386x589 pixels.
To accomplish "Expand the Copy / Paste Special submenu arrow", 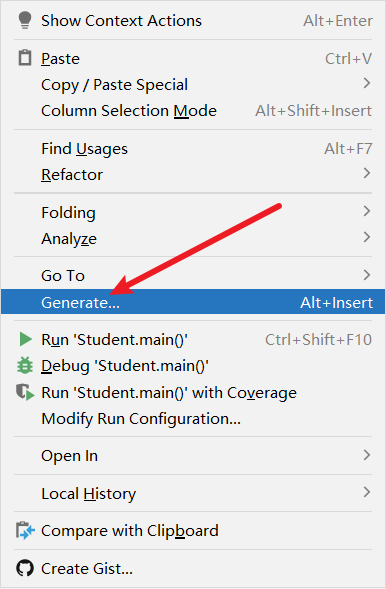I will click(367, 83).
